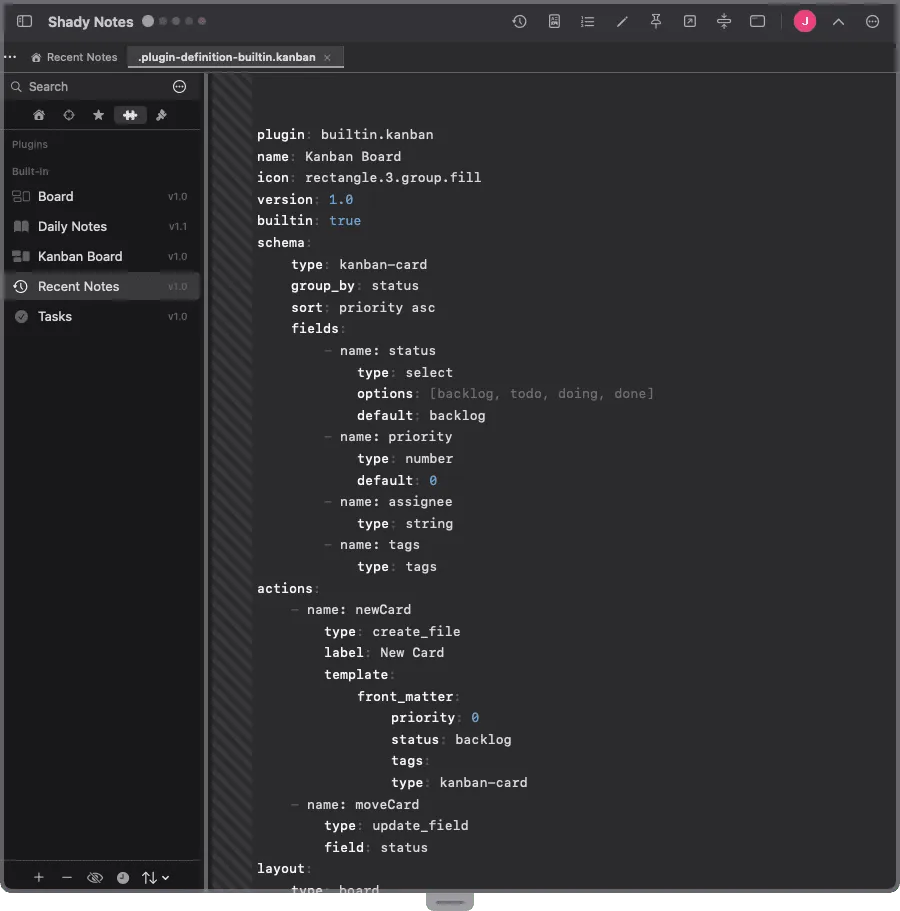
Task: Open favorites star icon in sidebar
Action: 99,115
